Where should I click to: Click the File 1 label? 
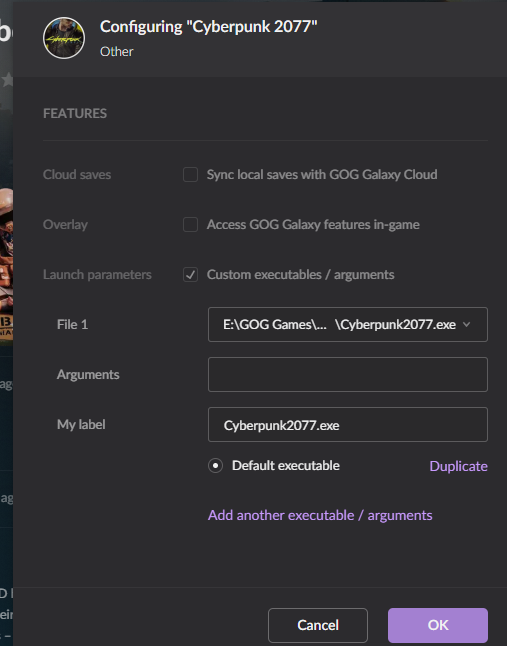pyautogui.click(x=72, y=325)
